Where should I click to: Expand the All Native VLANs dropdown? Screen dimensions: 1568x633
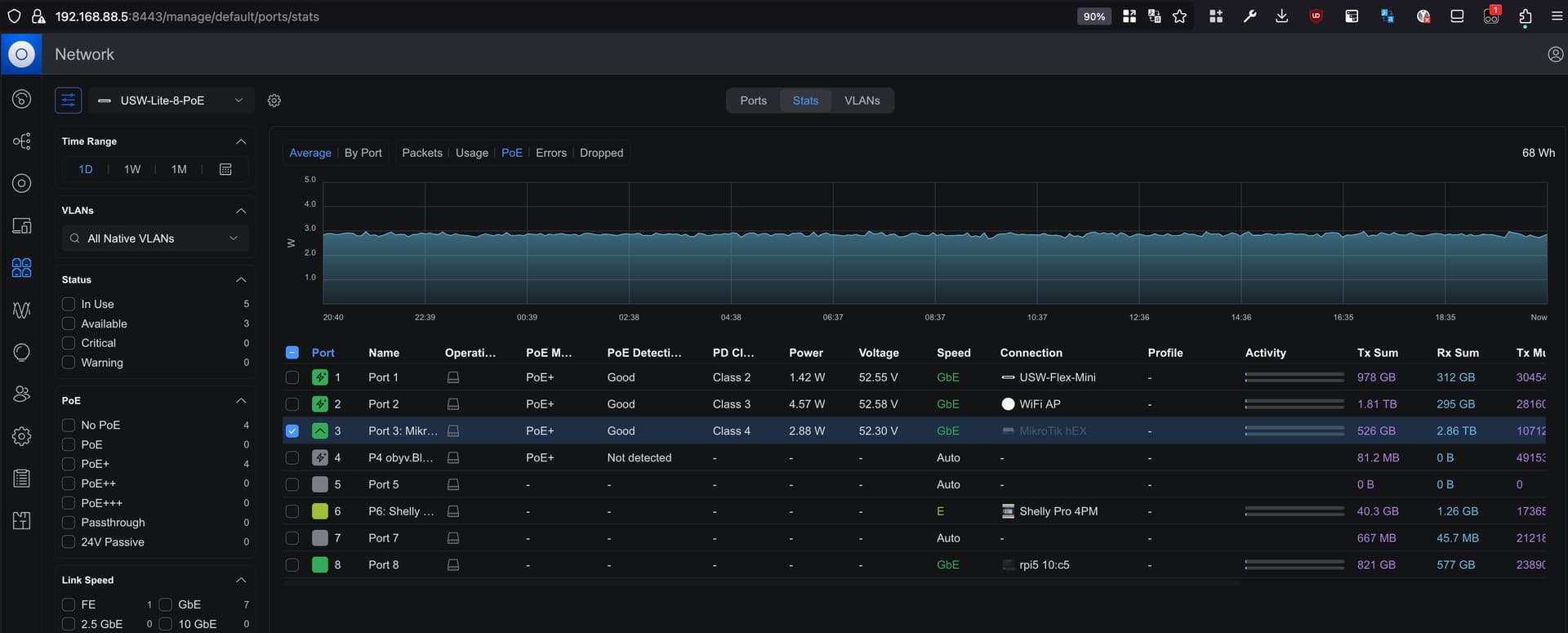(x=154, y=238)
